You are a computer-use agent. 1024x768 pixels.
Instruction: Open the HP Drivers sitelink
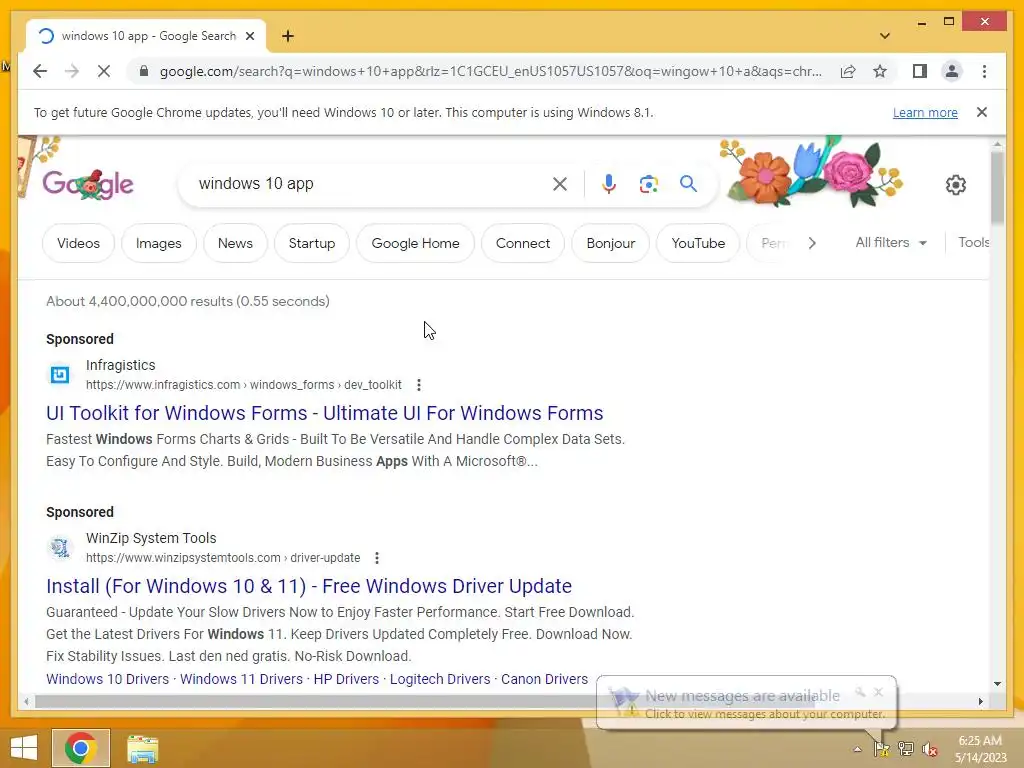coord(346,679)
